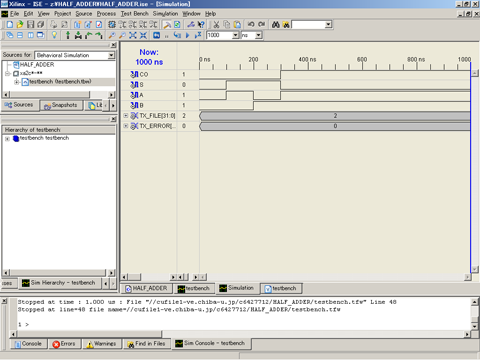Expand testbench in hierarchy panel
Viewport: 480px width, 360px height.
(7, 139)
